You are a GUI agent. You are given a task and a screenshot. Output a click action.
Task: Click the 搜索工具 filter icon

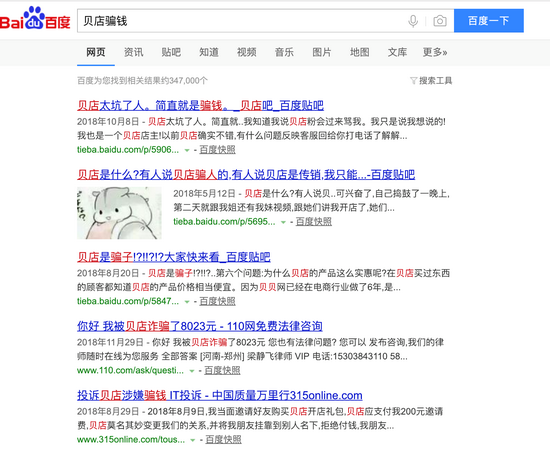pos(414,81)
